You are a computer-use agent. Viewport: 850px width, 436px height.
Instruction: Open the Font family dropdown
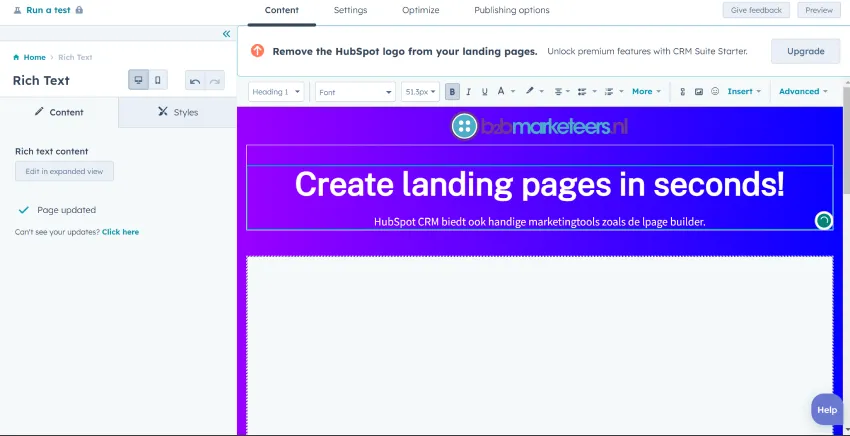[356, 92]
